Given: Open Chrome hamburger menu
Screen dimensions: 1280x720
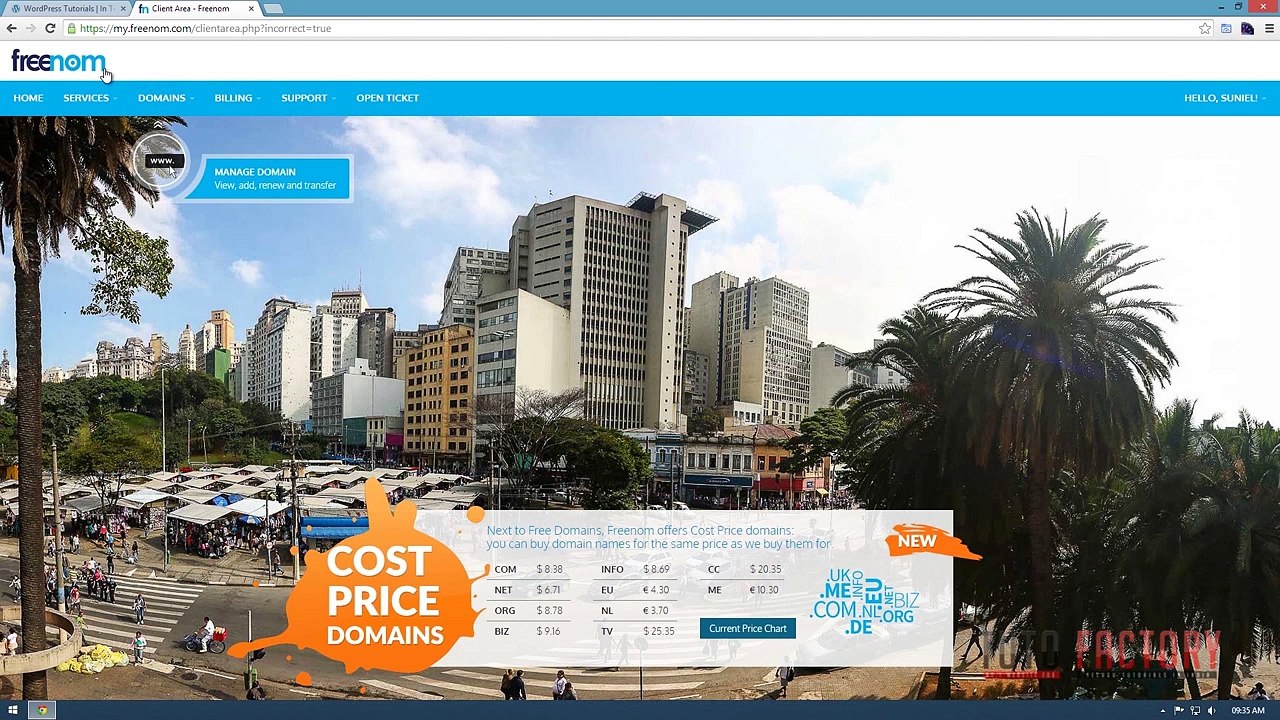Looking at the screenshot, I should click(1269, 28).
